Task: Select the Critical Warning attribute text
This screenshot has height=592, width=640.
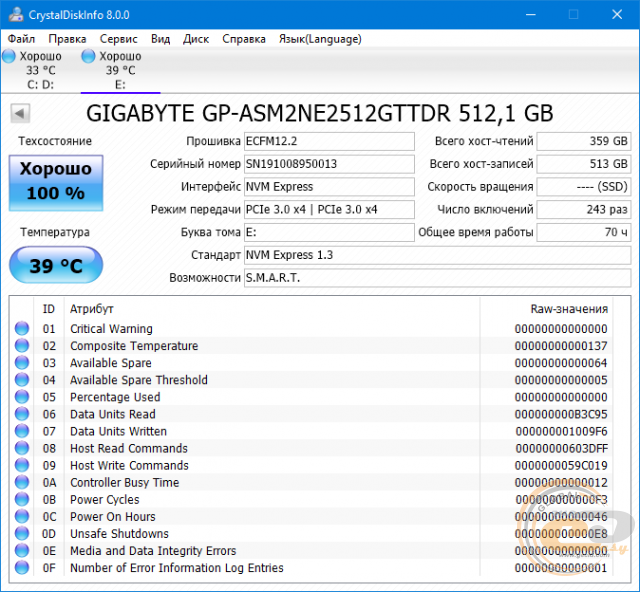Action: pyautogui.click(x=111, y=329)
